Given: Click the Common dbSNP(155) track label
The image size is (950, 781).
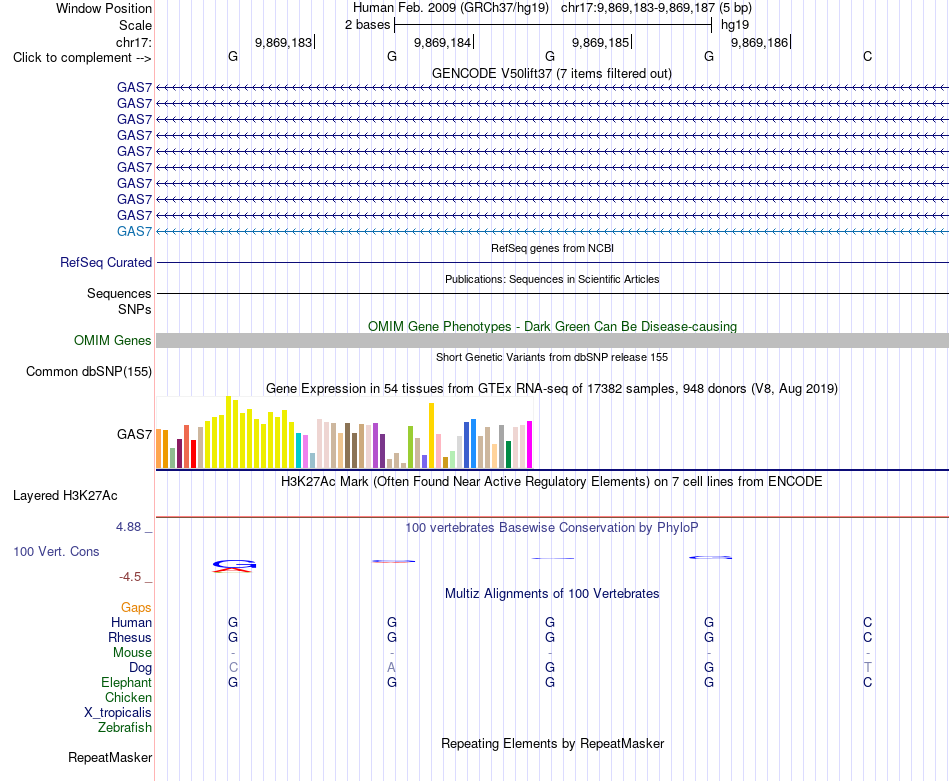Looking at the screenshot, I should [89, 371].
